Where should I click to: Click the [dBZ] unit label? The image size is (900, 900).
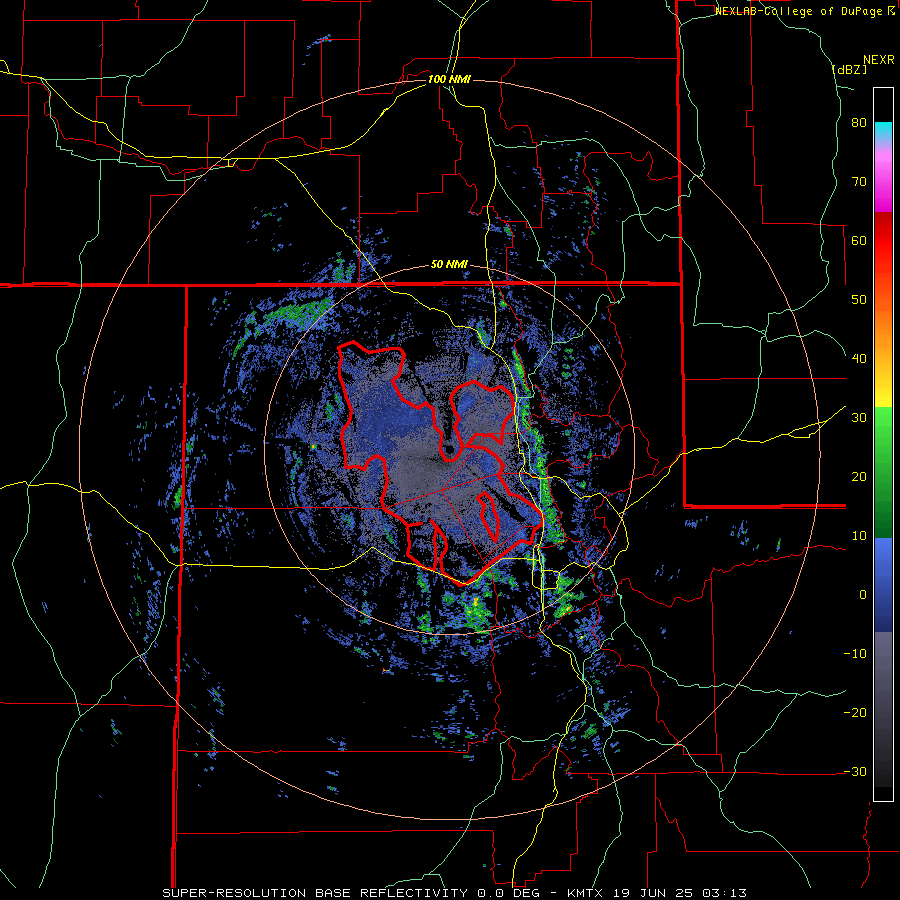[849, 69]
